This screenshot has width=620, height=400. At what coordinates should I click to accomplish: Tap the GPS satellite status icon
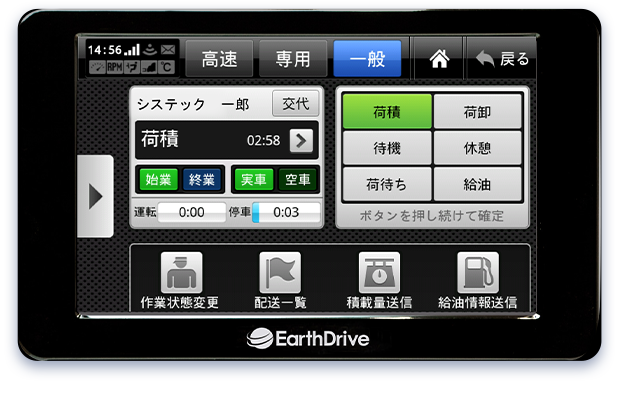(x=150, y=50)
